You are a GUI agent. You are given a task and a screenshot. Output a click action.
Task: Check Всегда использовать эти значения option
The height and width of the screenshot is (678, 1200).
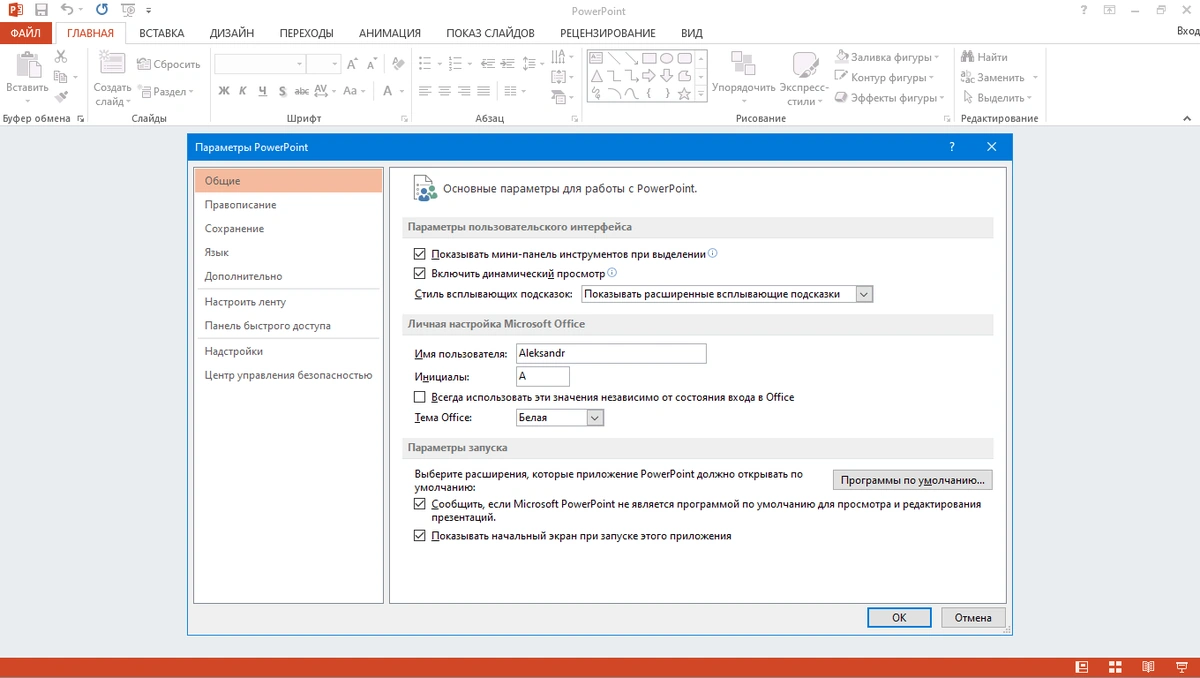tap(420, 397)
